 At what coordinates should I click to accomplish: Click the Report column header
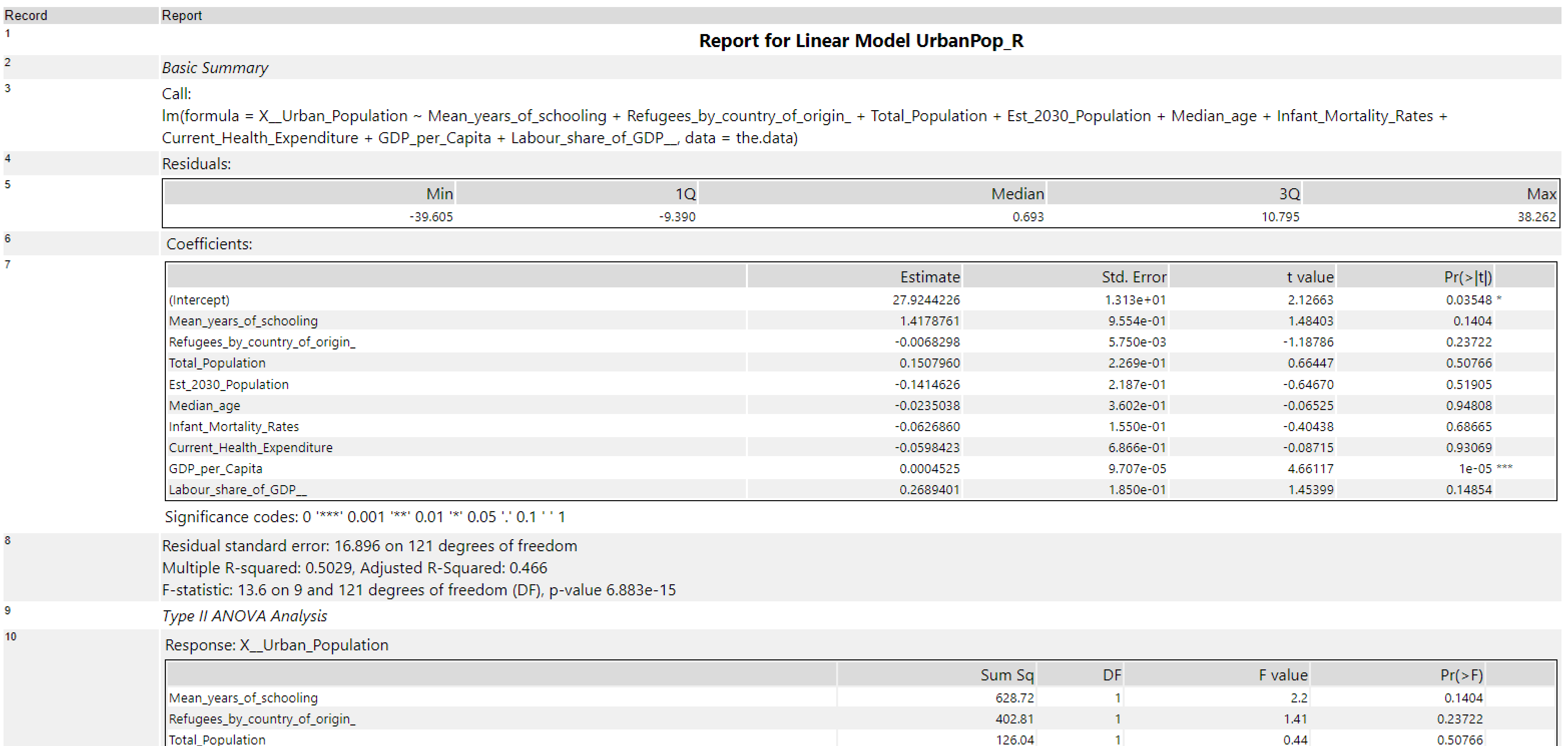point(181,15)
